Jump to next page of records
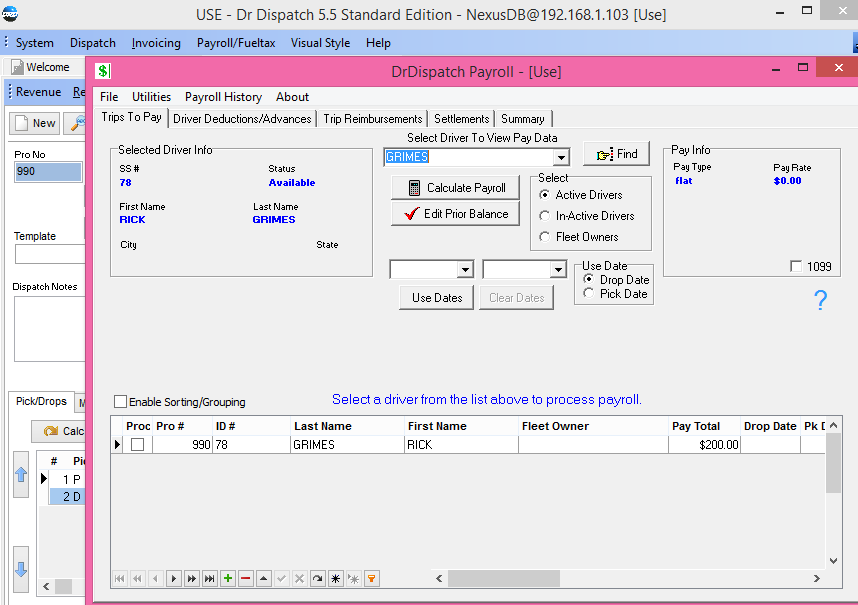 (x=192, y=578)
